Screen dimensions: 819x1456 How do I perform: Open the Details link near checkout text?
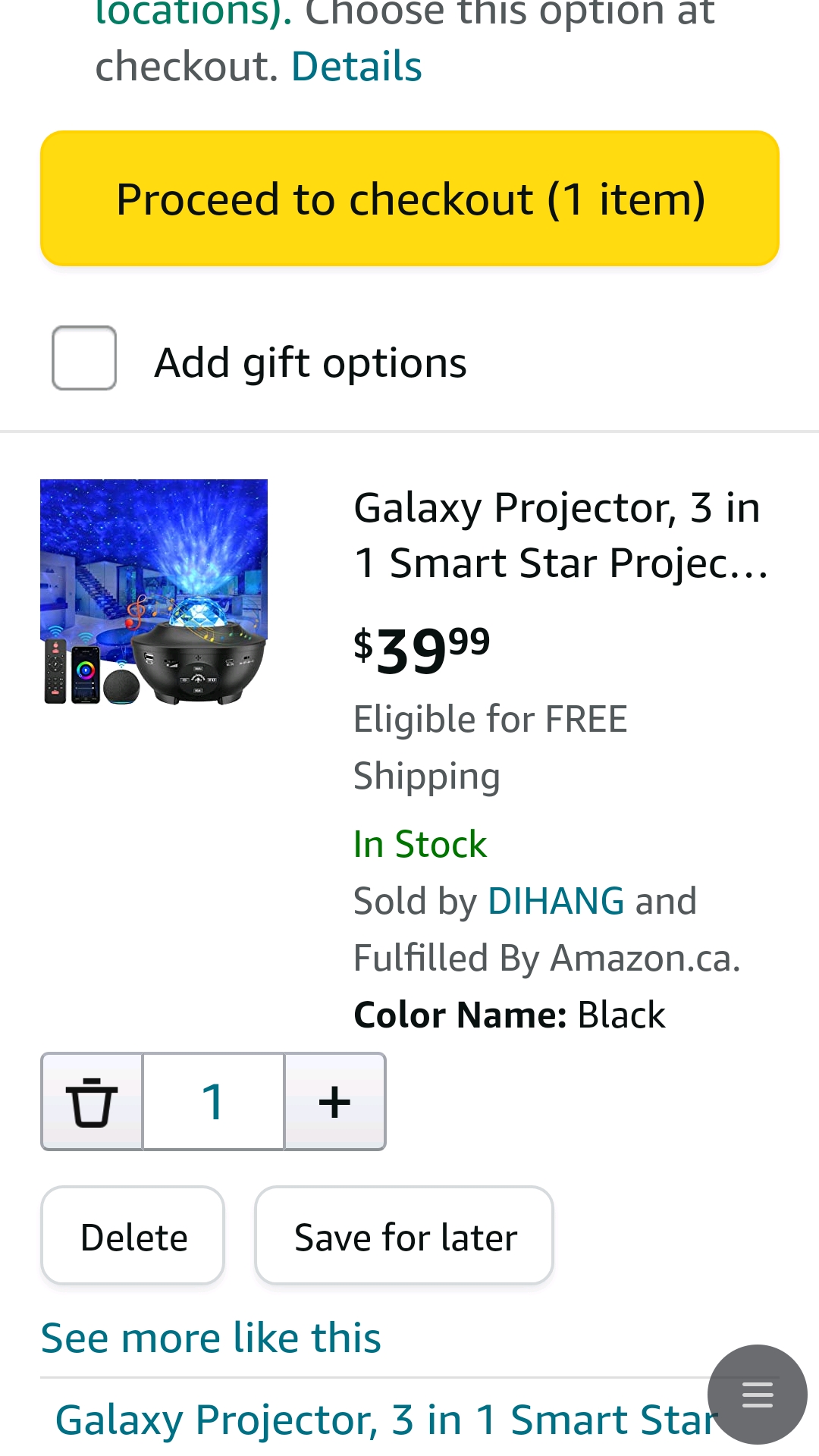click(356, 67)
